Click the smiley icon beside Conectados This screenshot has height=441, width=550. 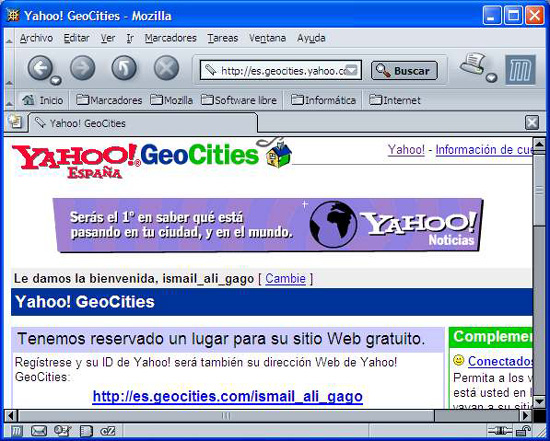click(x=458, y=360)
